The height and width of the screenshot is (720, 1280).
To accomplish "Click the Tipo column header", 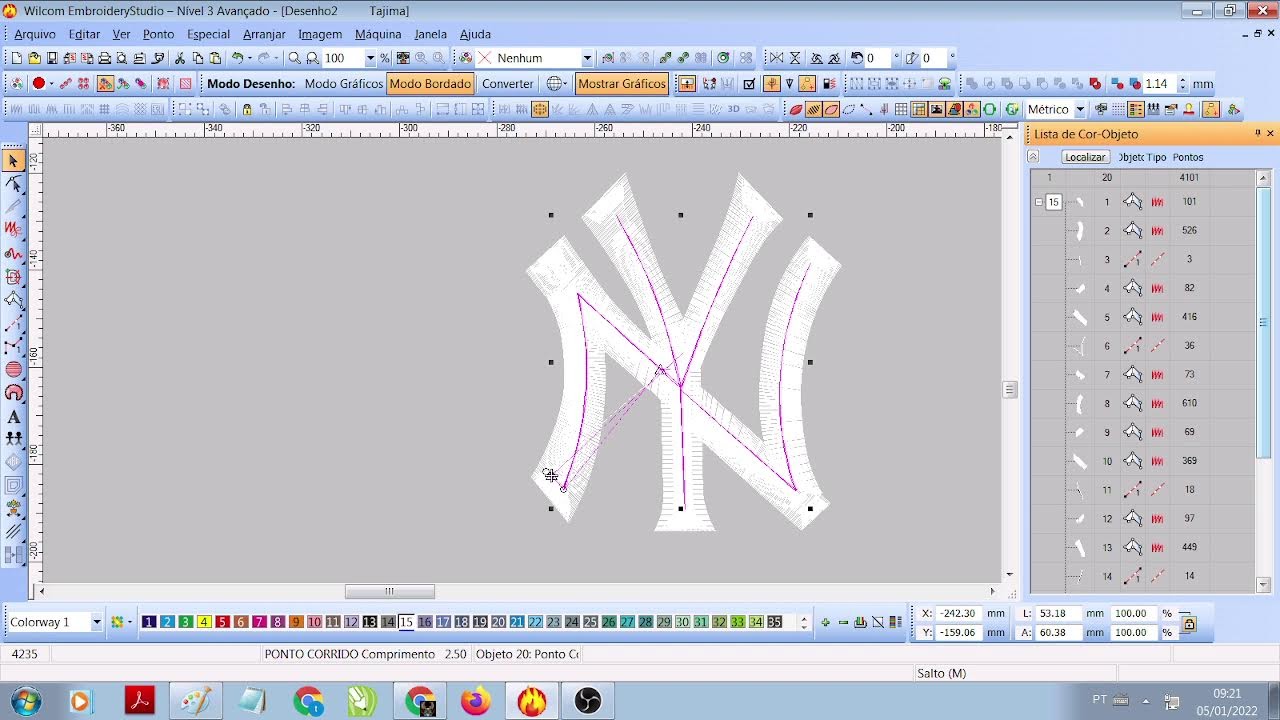I will click(1156, 157).
